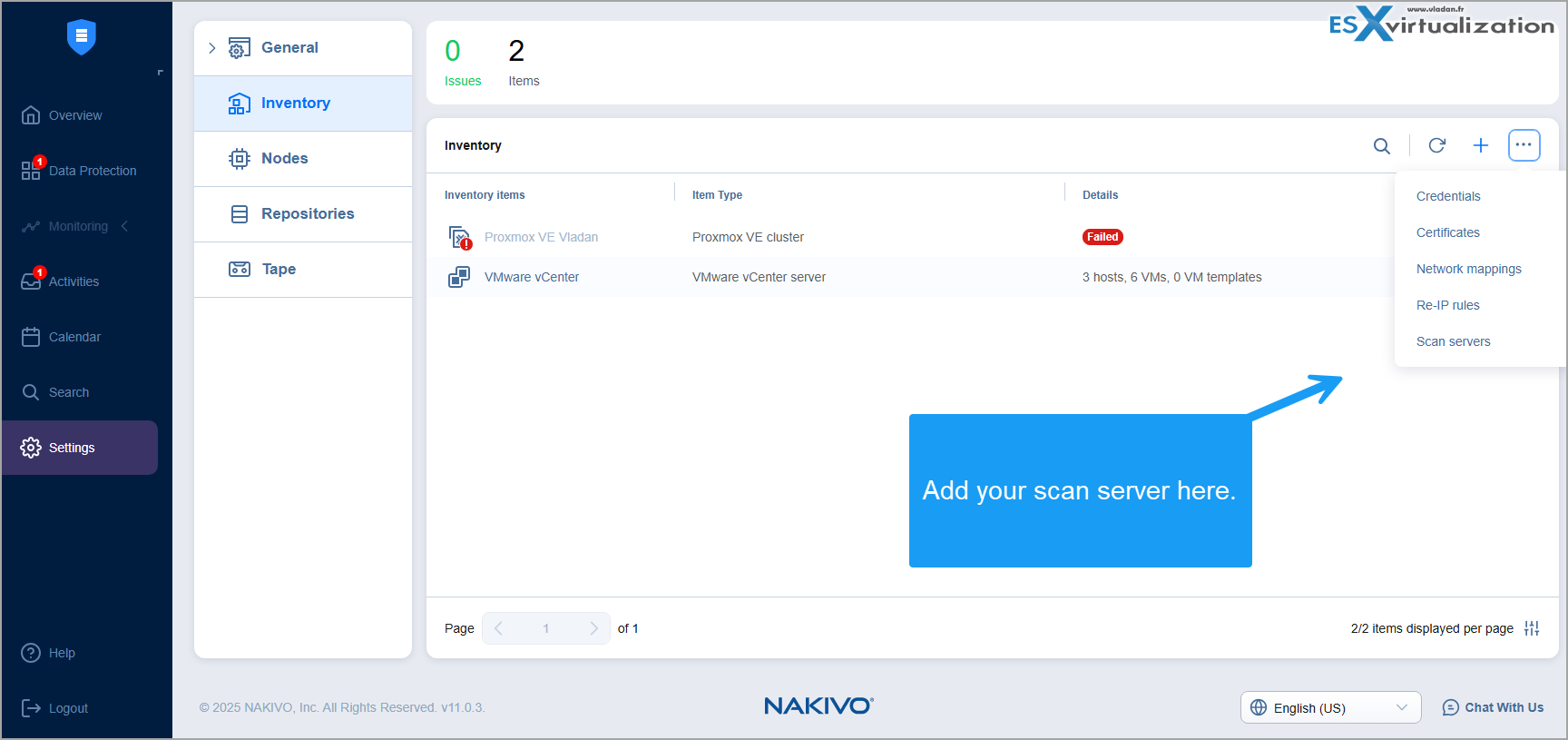Image resolution: width=1568 pixels, height=740 pixels.
Task: Go to previous page arrow
Action: [498, 628]
